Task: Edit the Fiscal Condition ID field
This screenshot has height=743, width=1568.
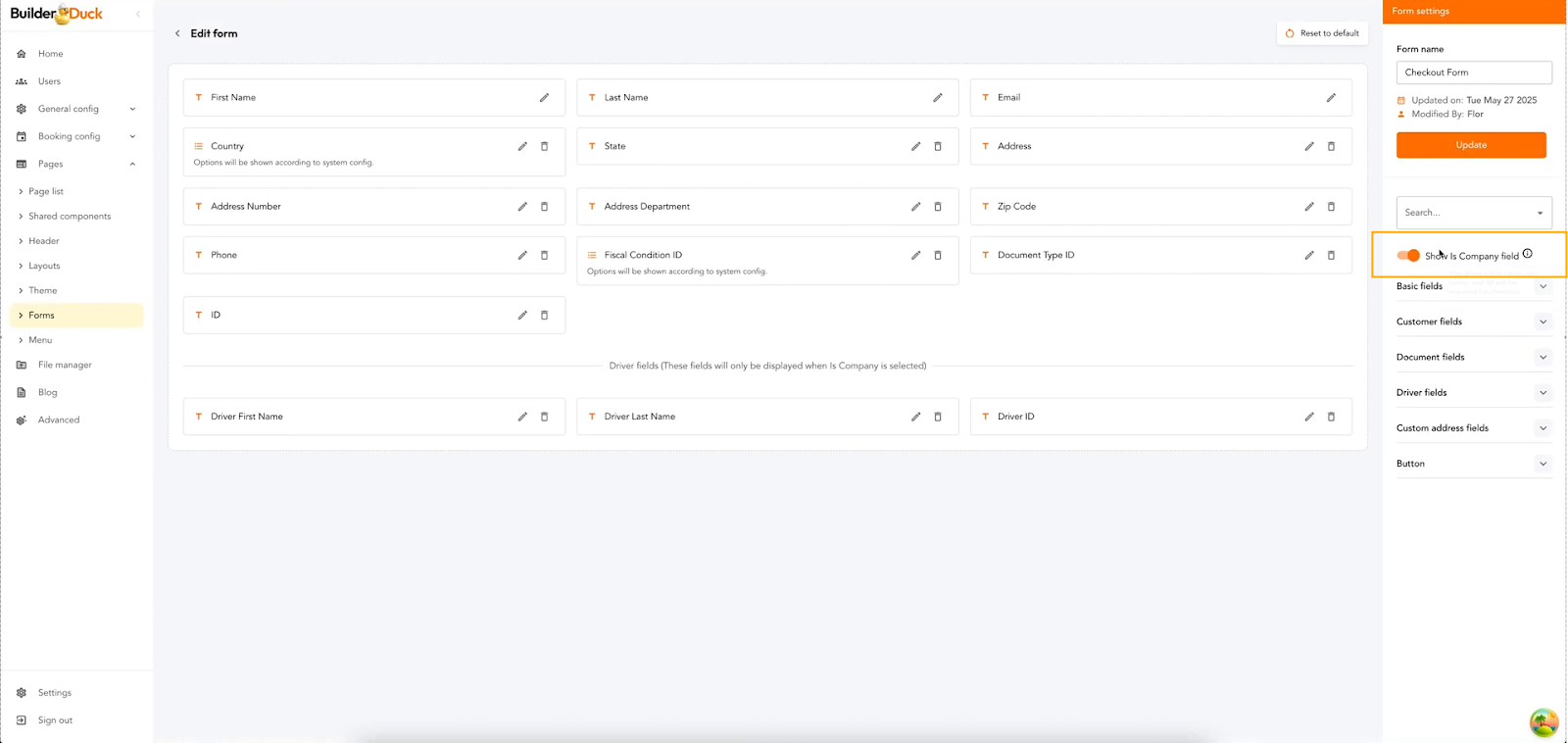Action: point(915,255)
